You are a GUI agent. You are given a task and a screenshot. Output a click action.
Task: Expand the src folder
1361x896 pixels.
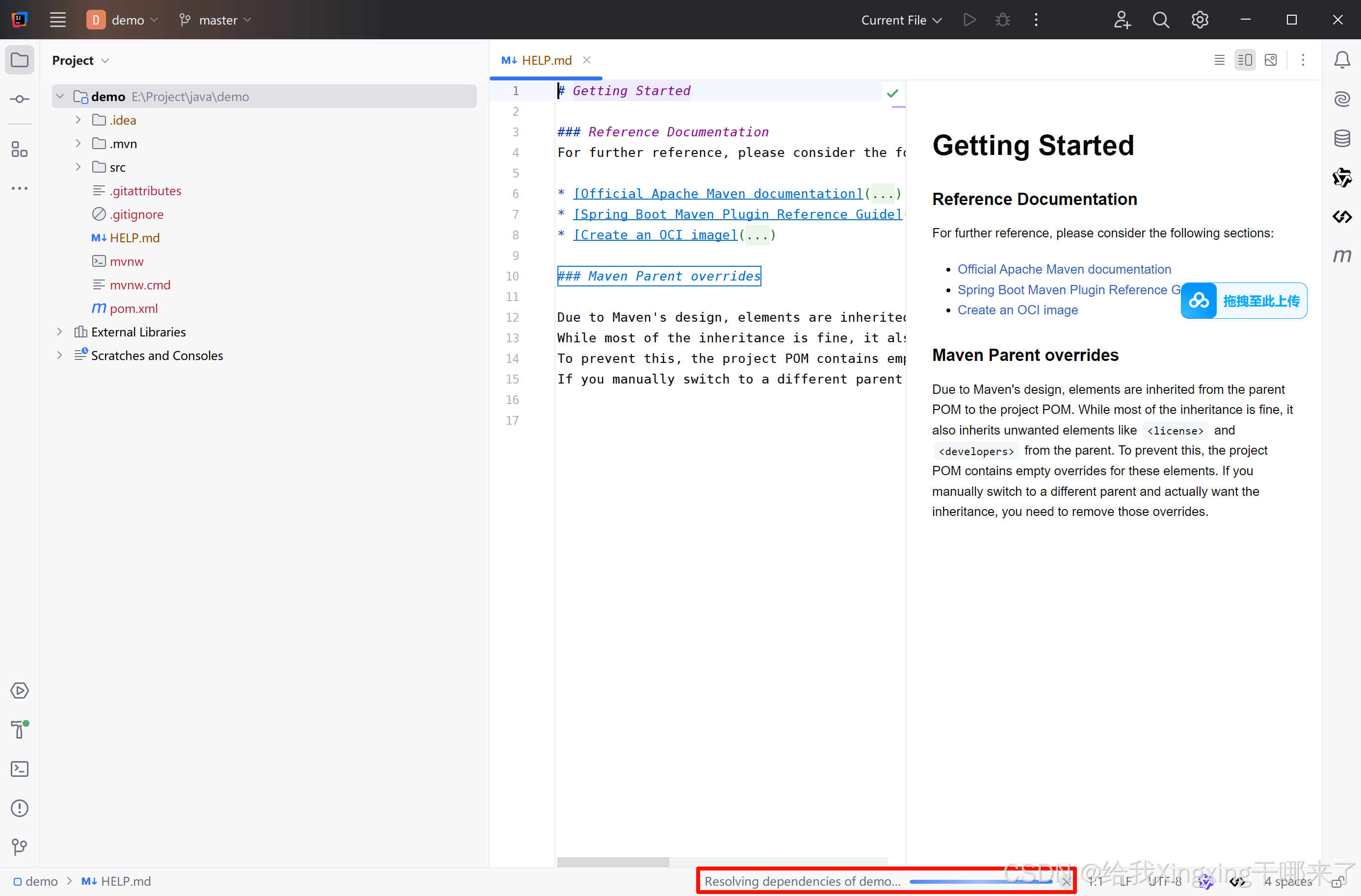(79, 167)
